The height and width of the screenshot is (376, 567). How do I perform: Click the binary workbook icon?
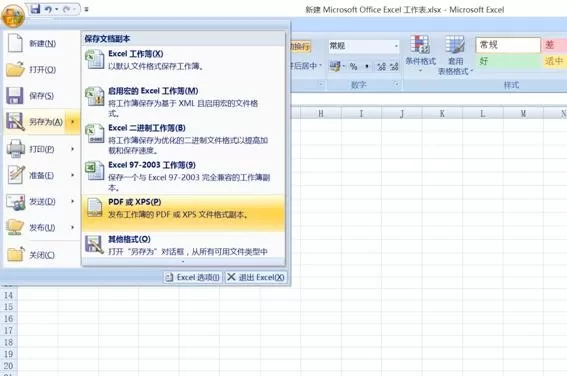coord(95,133)
